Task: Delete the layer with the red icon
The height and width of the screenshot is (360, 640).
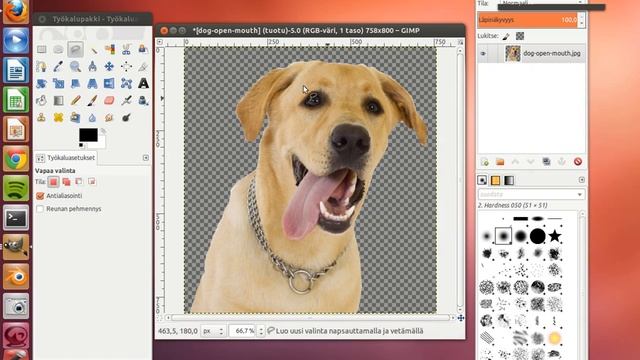Action: tap(578, 162)
